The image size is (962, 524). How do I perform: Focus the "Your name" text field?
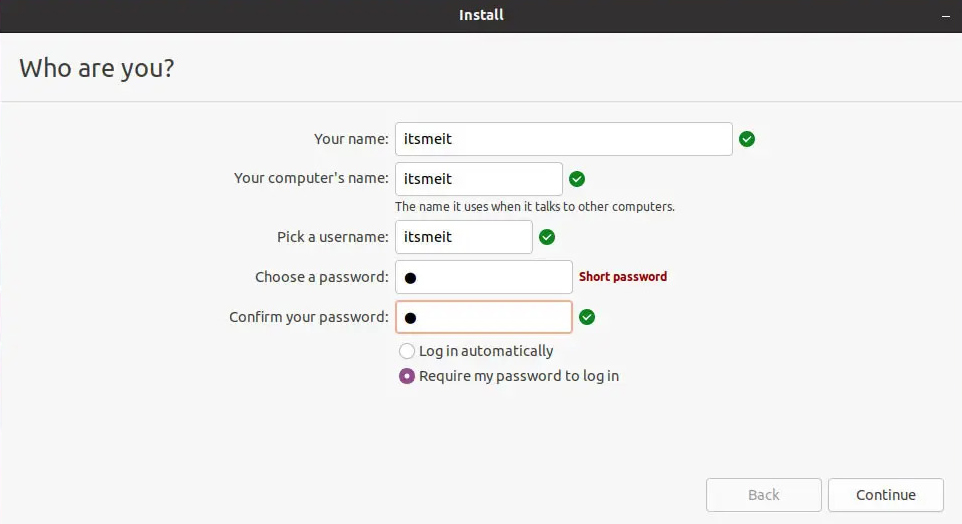pos(563,139)
